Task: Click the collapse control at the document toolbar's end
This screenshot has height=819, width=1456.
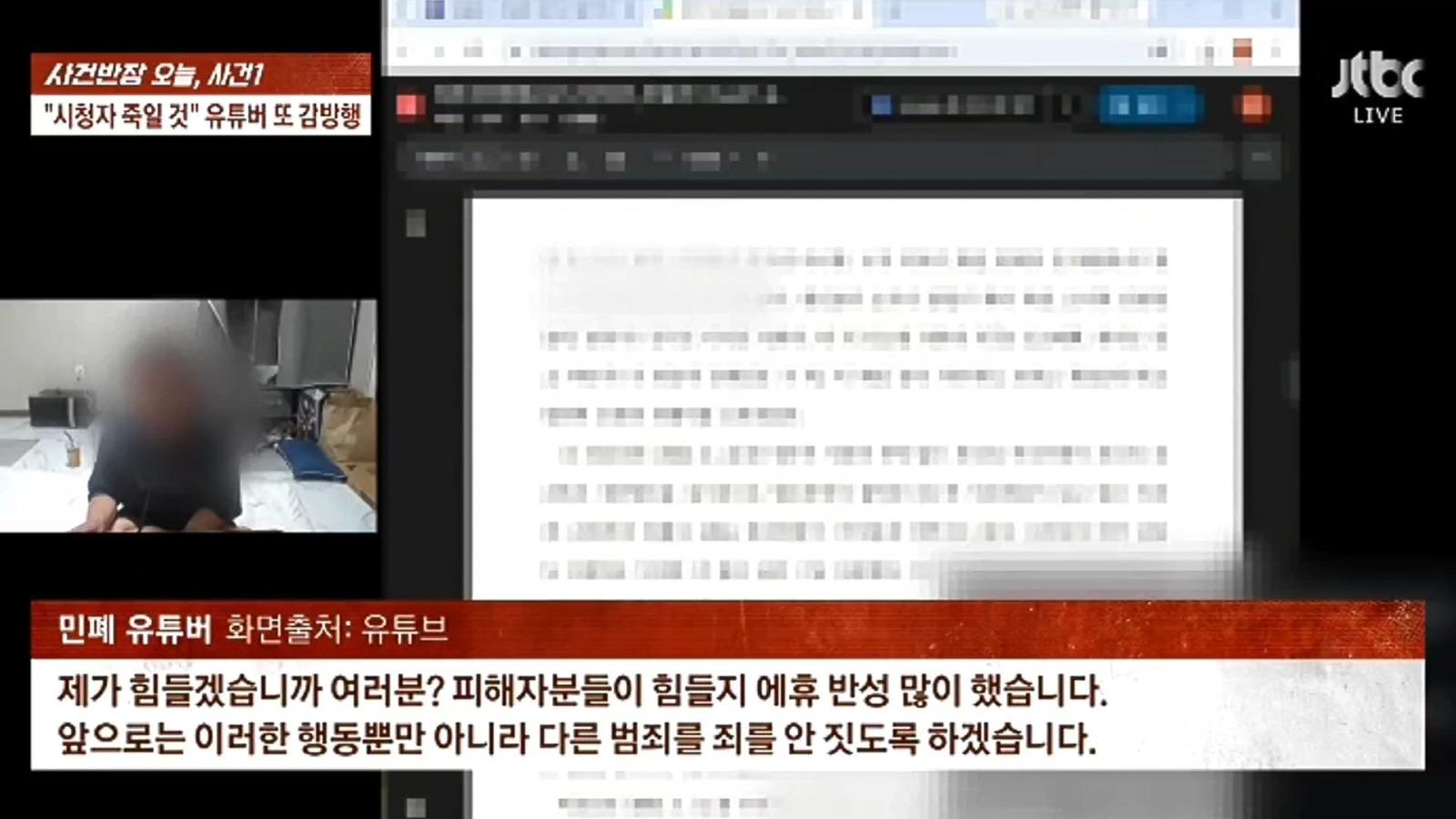Action: [1261, 159]
